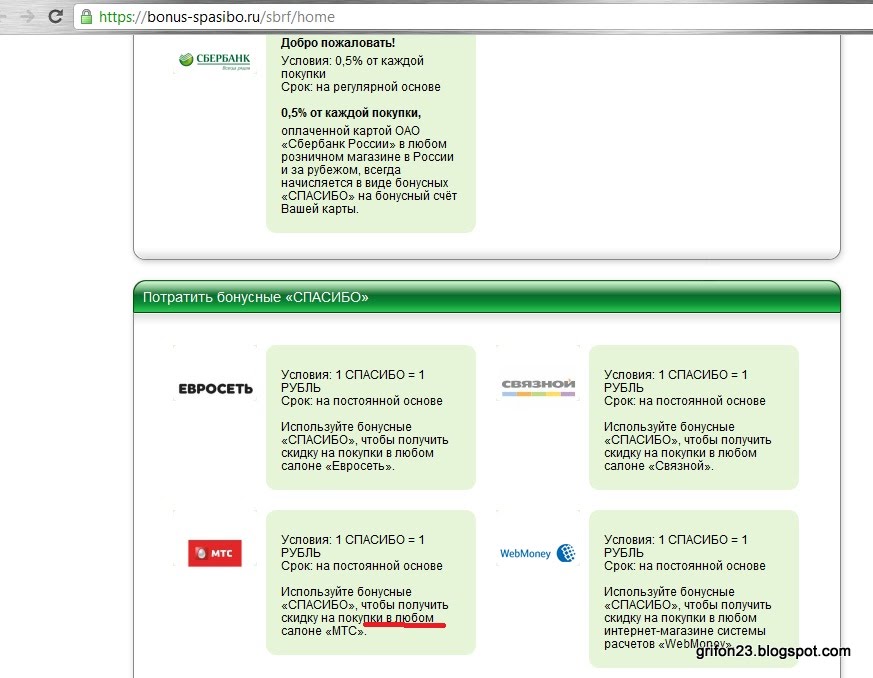The width and height of the screenshot is (873, 678).
Task: Click the text "салоне «Евросеть»."
Action: click(337, 466)
